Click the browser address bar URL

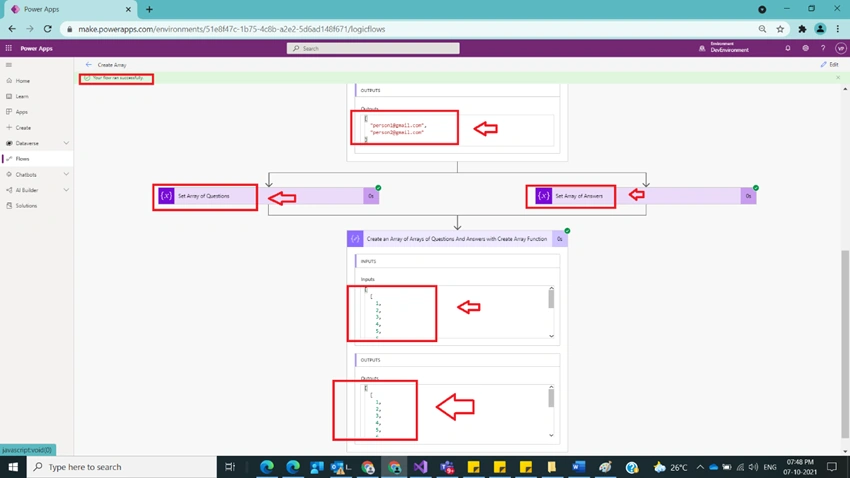point(231,29)
